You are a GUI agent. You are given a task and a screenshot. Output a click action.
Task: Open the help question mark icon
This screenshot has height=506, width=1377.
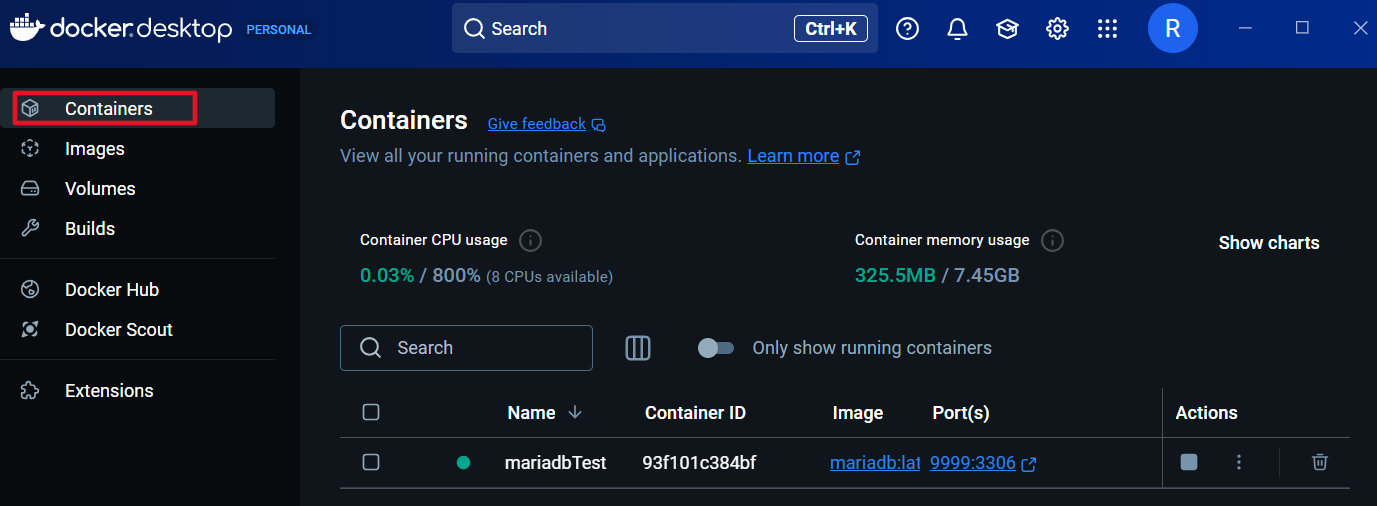tap(907, 29)
